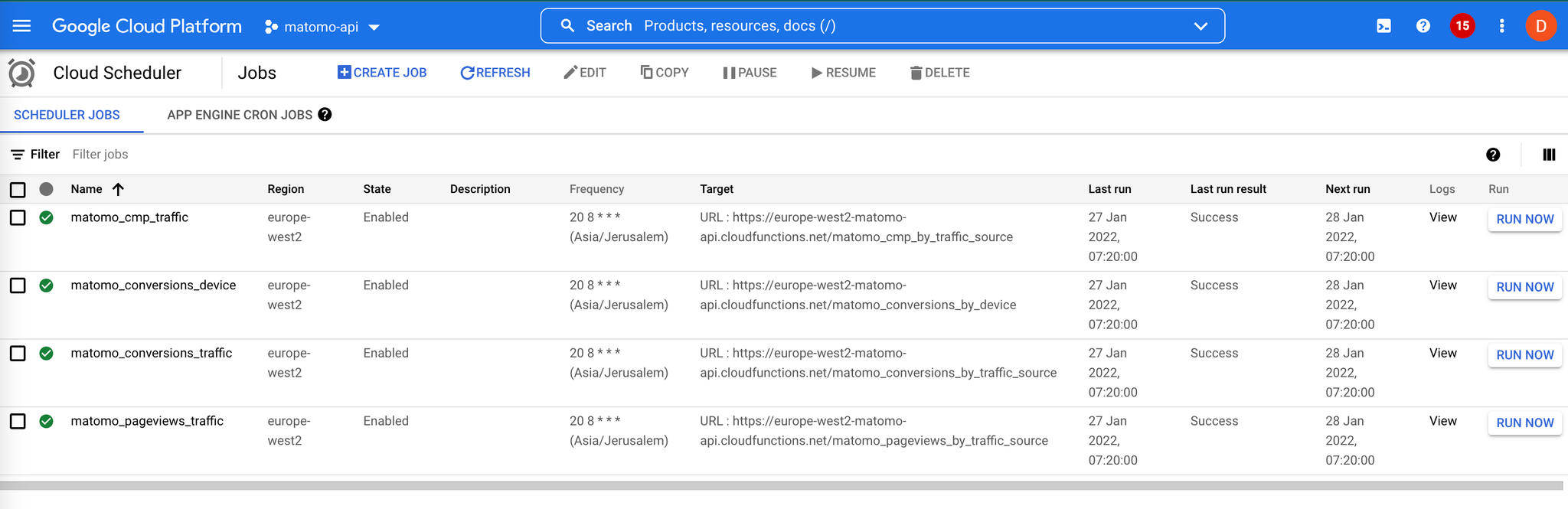Screen dimensions: 1568x509
Task: Click the Cloud Scheduler clock icon
Action: 21,73
